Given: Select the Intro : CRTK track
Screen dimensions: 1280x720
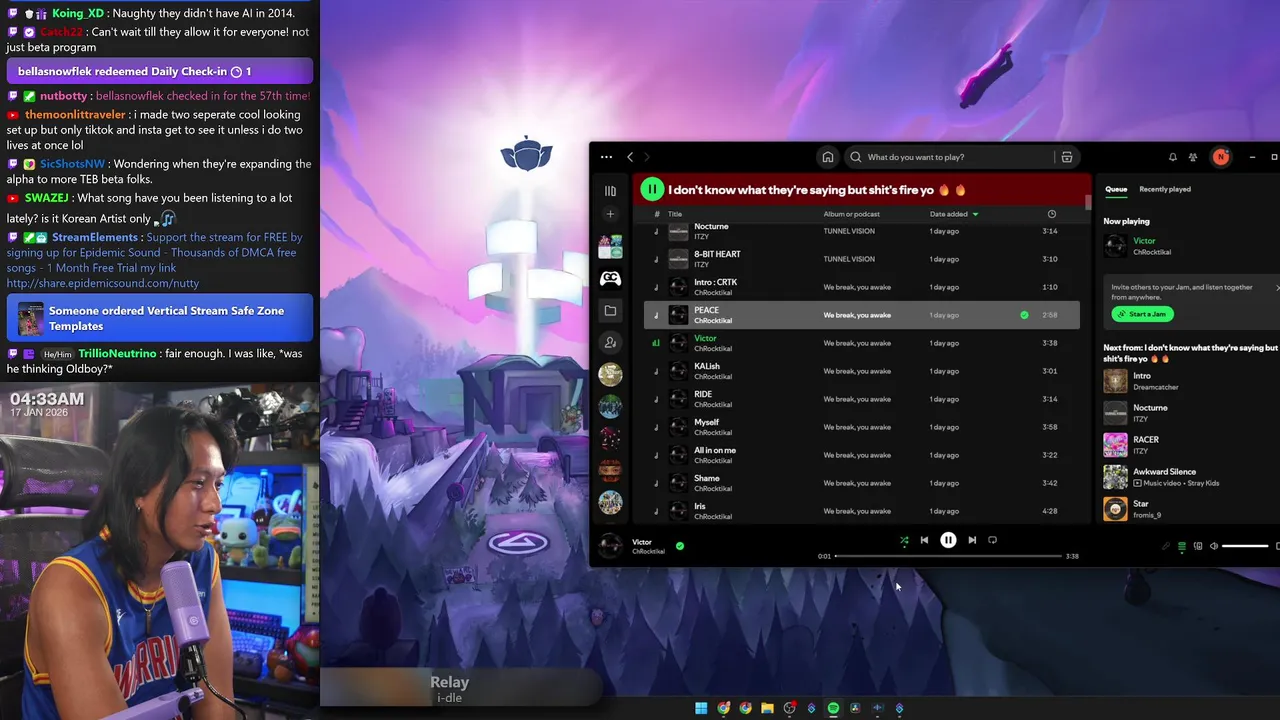Looking at the screenshot, I should 862,287.
